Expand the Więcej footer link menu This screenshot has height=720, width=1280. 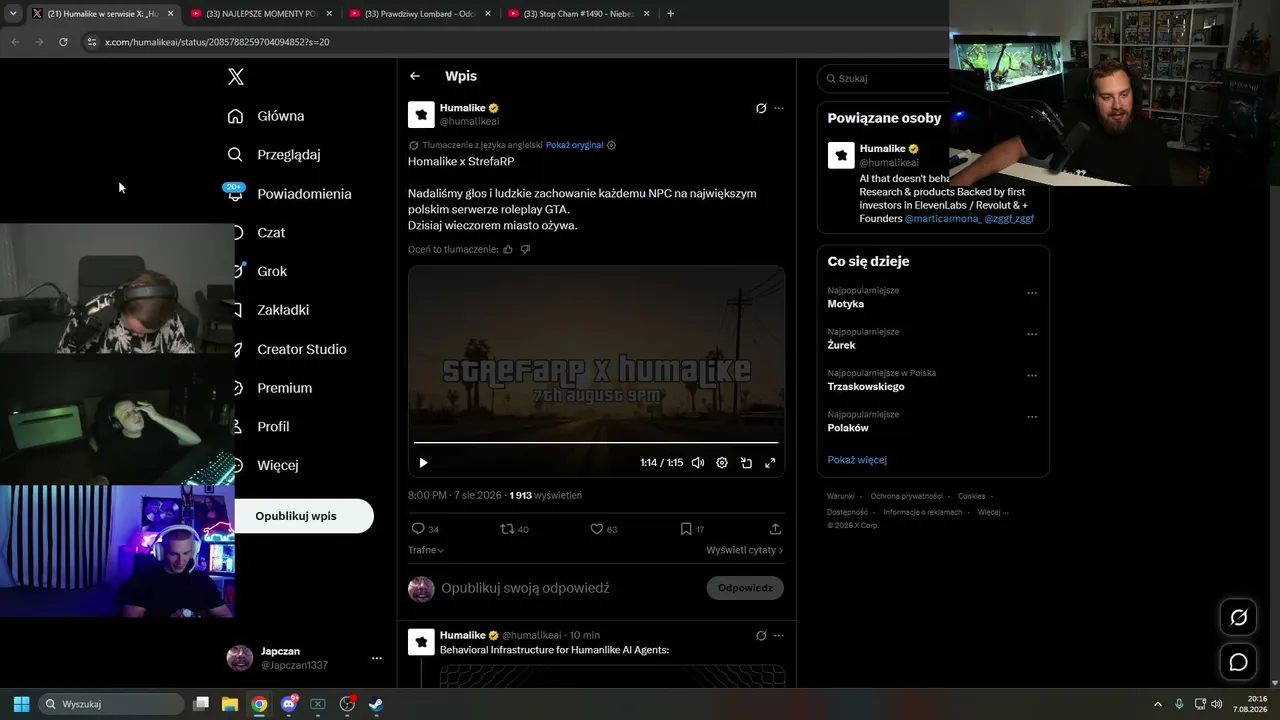pos(993,512)
